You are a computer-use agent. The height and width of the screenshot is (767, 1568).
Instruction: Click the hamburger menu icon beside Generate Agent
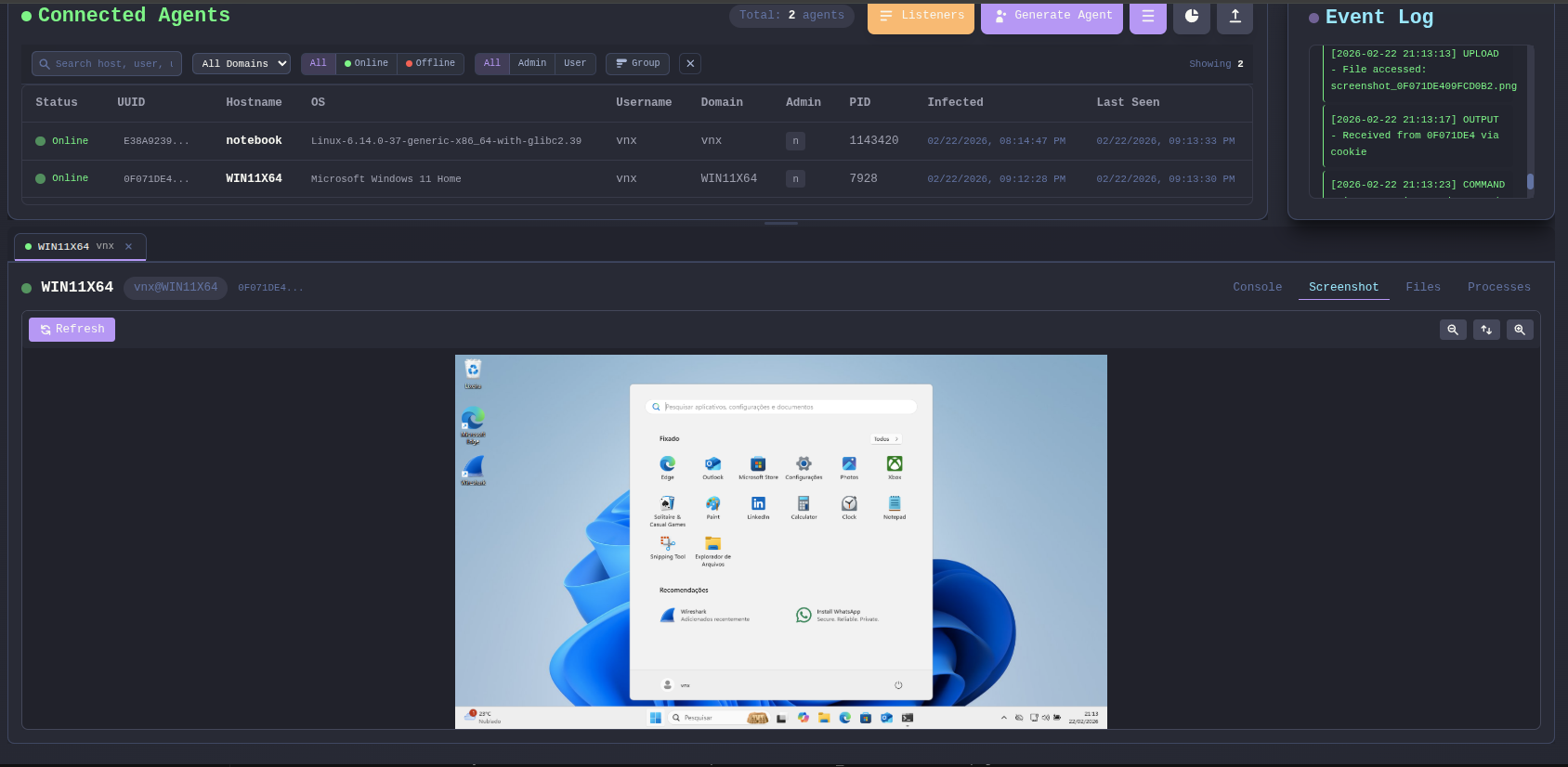pos(1147,17)
